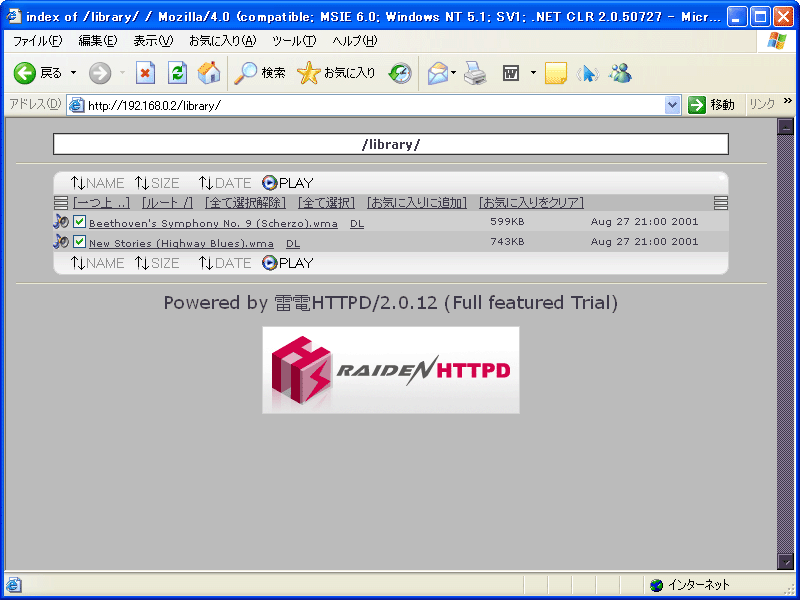The image size is (800, 600).
Task: Open the お気に入り(A) menu
Action: pyautogui.click(x=222, y=41)
